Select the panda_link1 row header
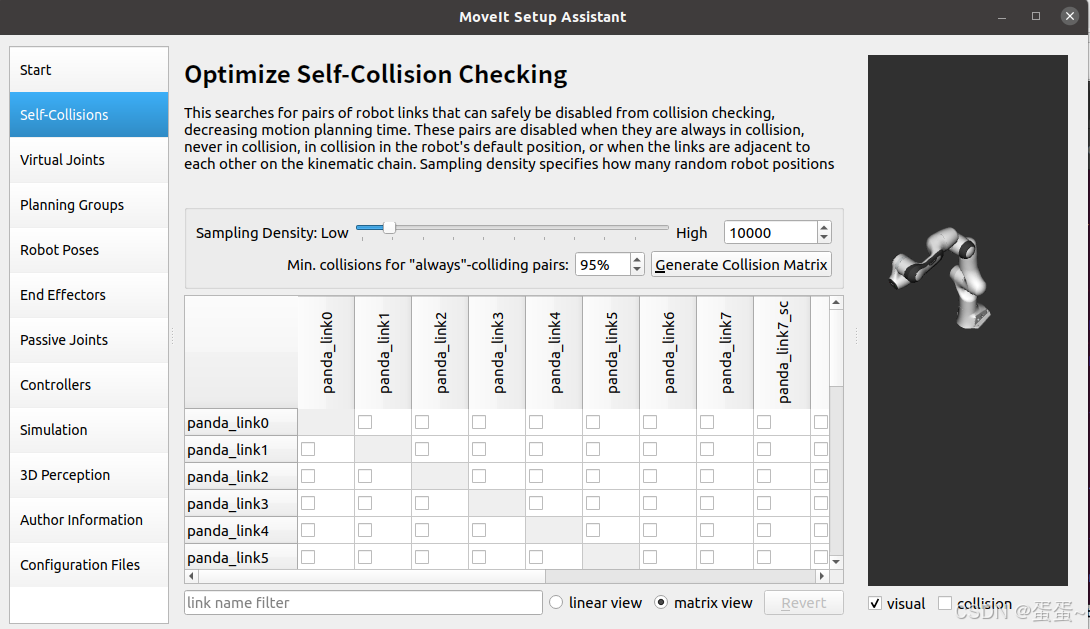This screenshot has width=1090, height=629. click(241, 450)
